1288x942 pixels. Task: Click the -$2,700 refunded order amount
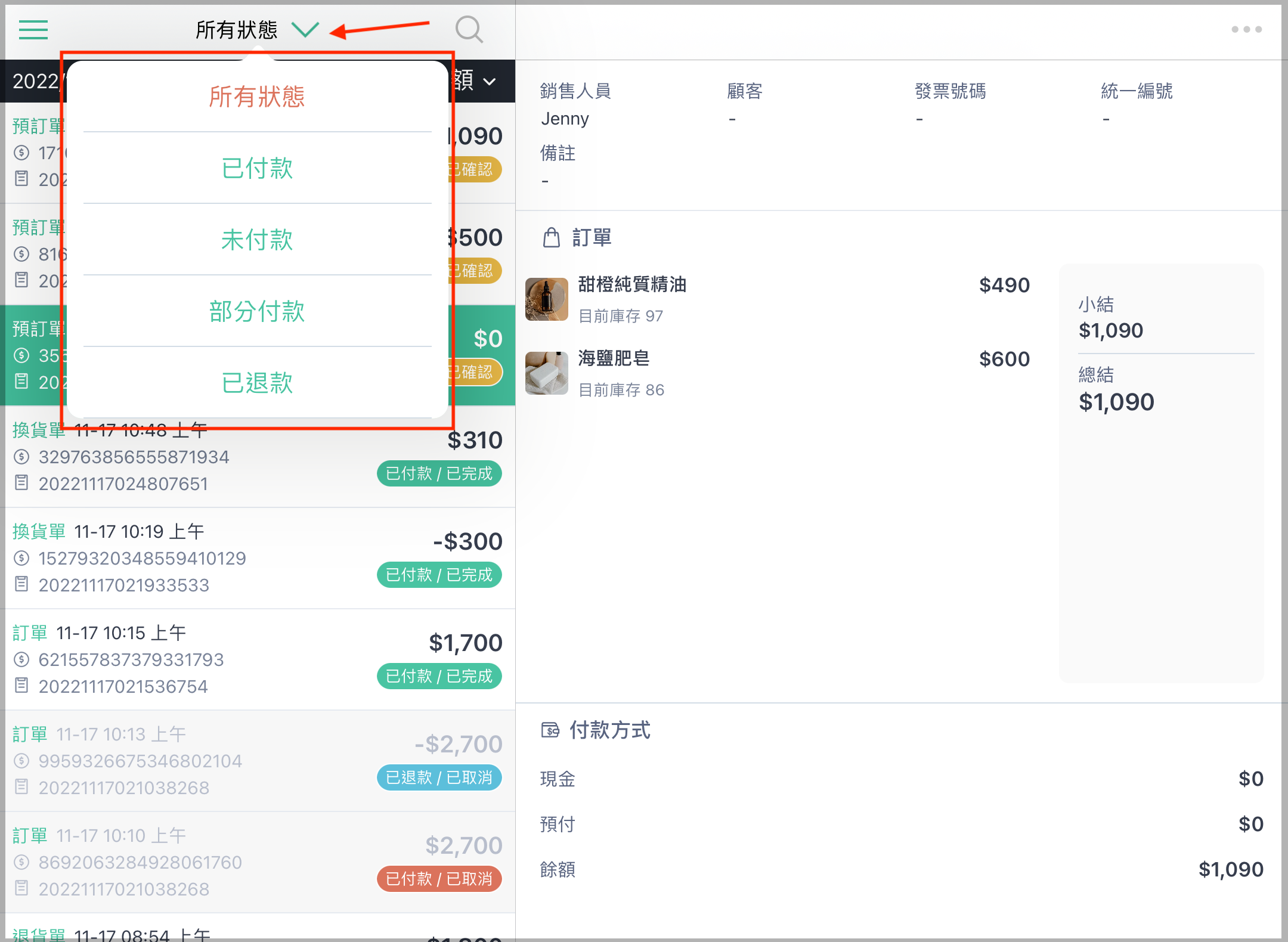(459, 744)
